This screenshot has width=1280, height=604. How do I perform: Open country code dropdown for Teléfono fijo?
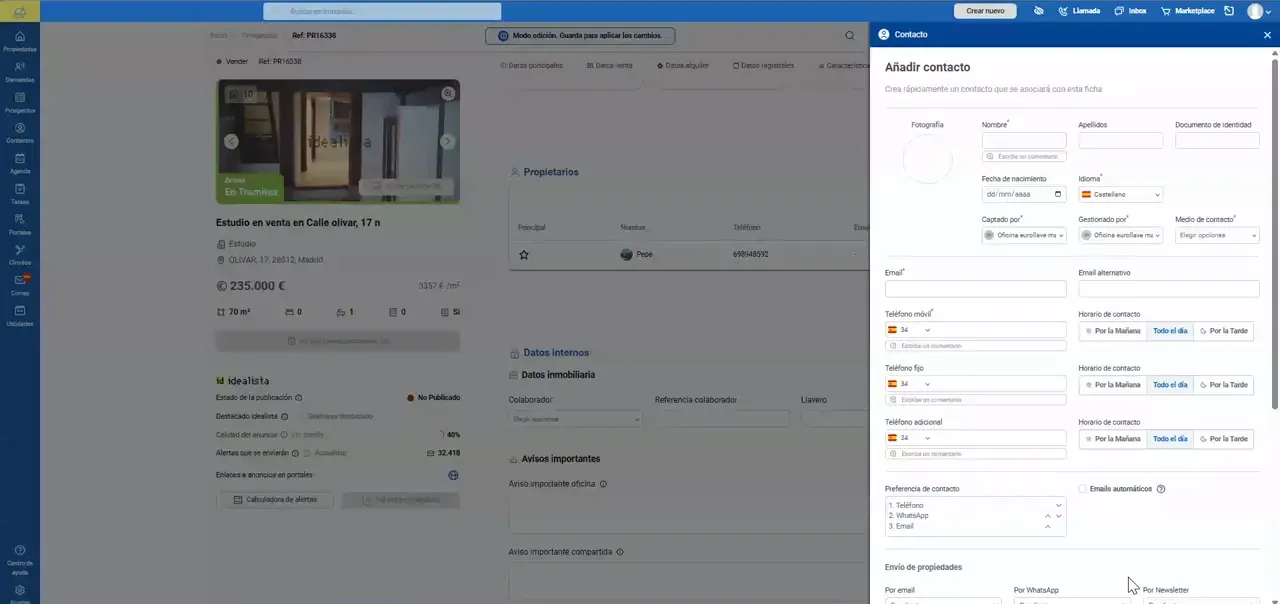click(x=908, y=384)
